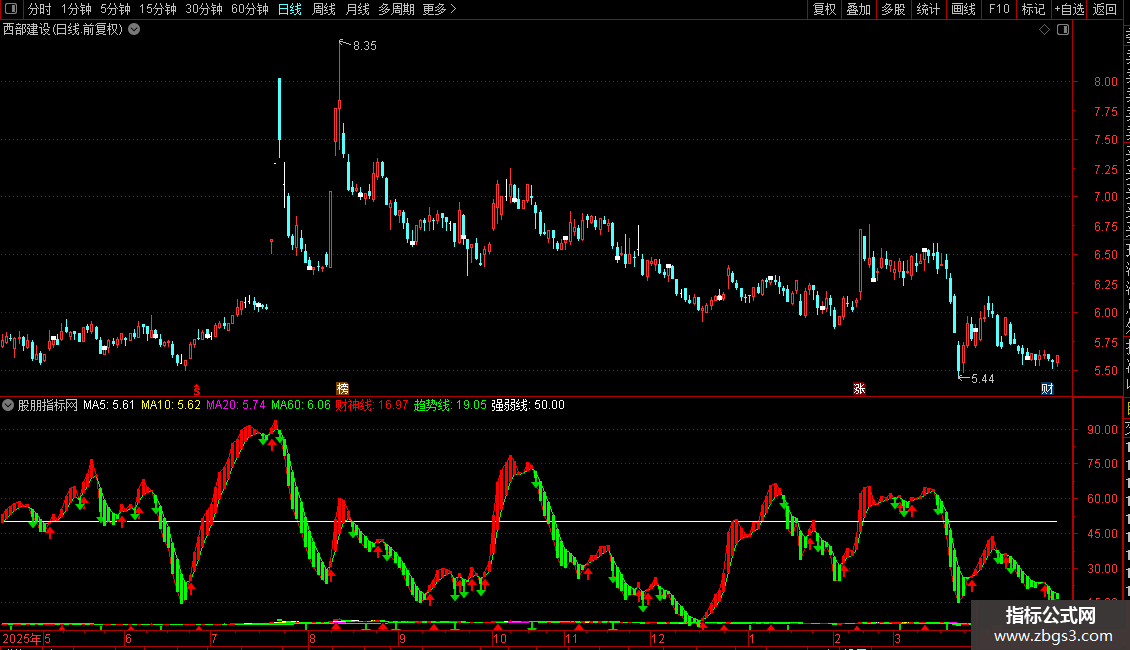Click the 标记 mark button
Viewport: 1130px width, 650px height.
tap(1033, 9)
